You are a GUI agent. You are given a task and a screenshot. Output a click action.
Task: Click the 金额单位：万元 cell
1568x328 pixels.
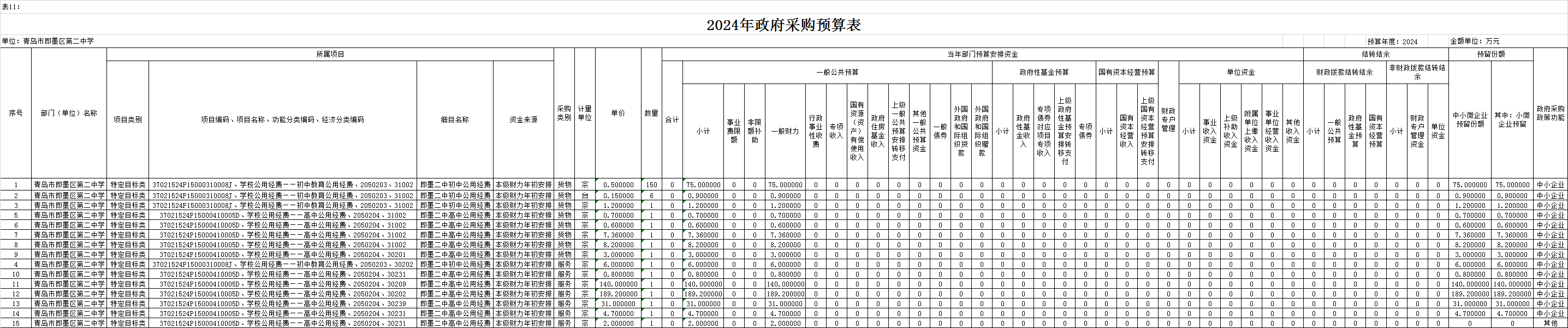click(1474, 41)
